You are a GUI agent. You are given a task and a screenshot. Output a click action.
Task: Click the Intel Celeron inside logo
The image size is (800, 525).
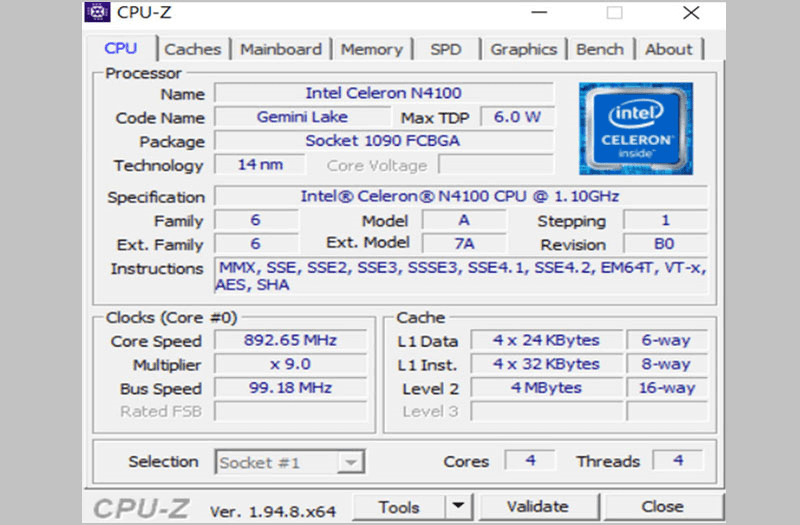(x=635, y=128)
